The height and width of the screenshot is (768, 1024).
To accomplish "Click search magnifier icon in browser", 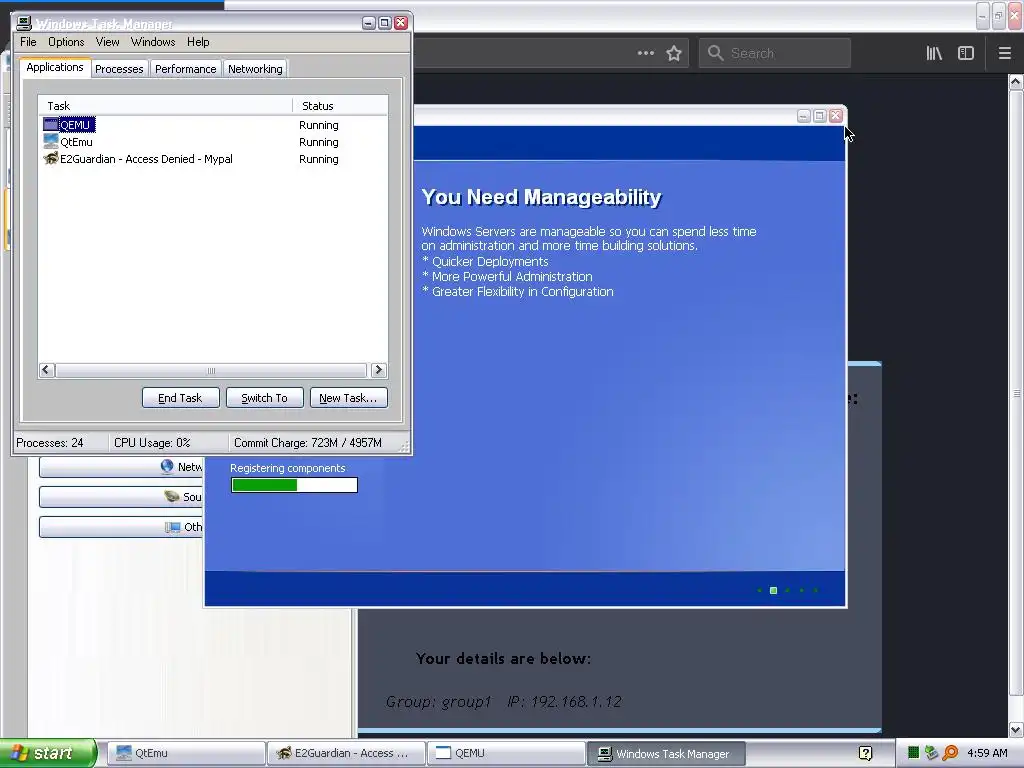I will coord(716,53).
